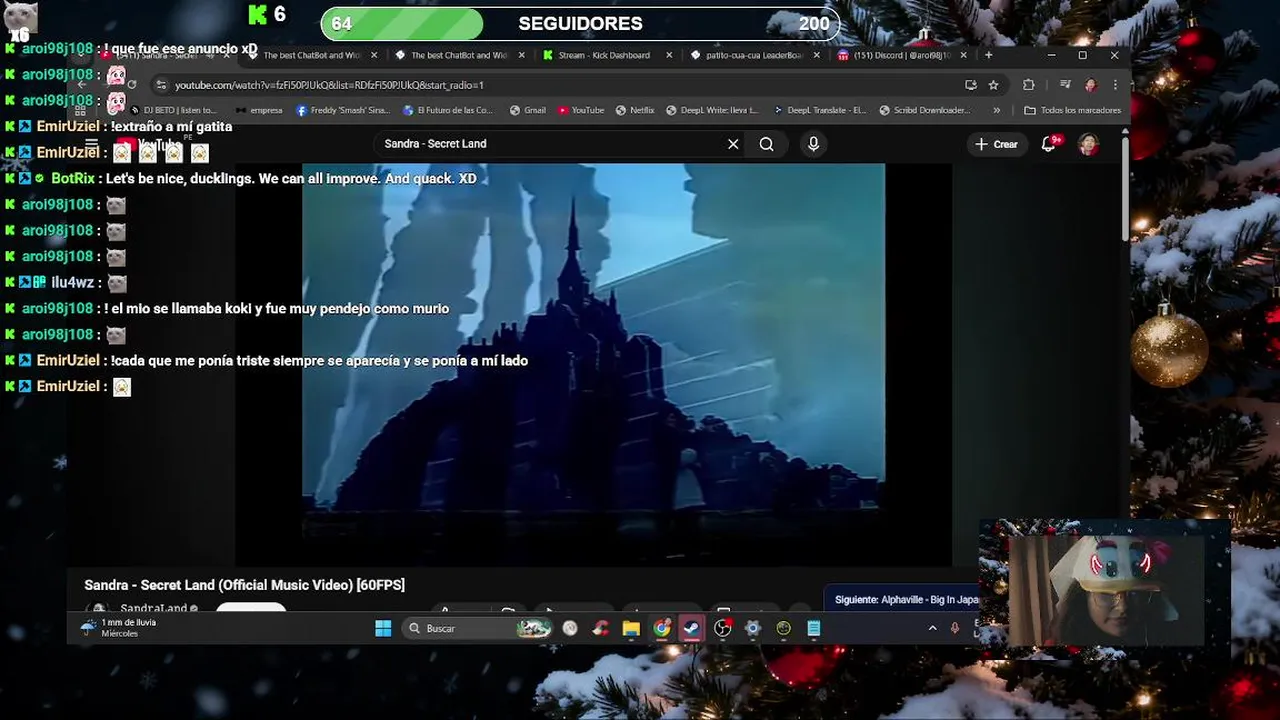Minimize the Chrome window
1280x720 pixels.
click(x=1051, y=55)
